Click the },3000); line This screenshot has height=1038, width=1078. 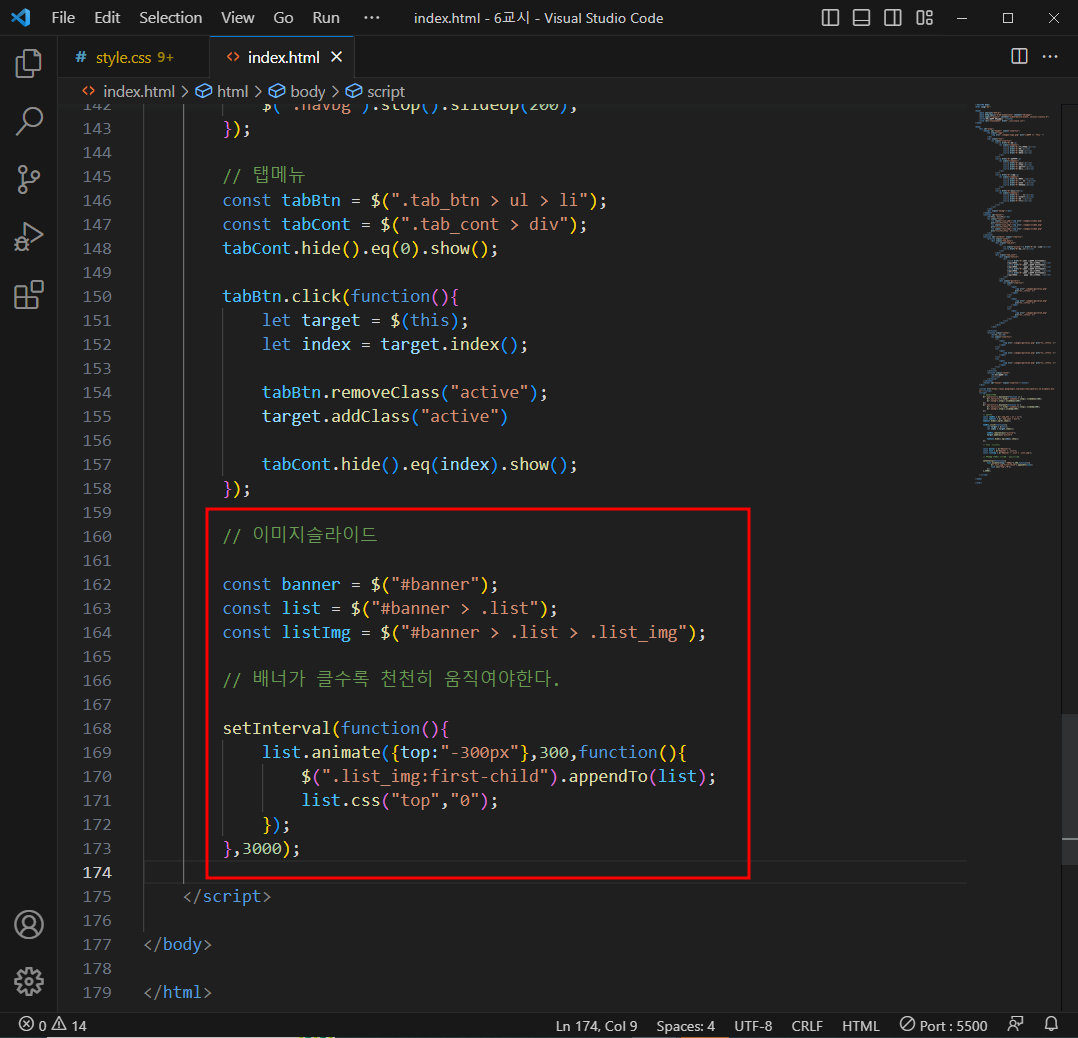(x=261, y=849)
